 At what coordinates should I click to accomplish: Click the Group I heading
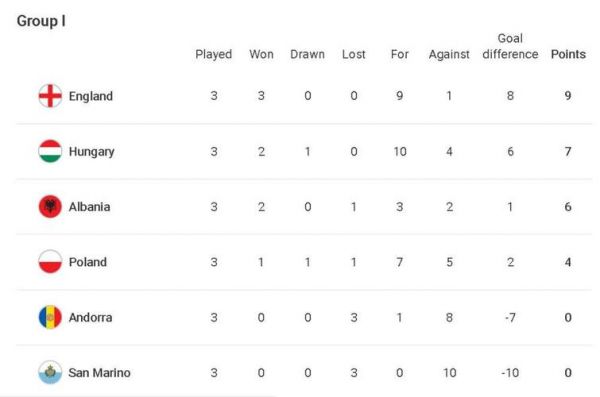pyautogui.click(x=41, y=21)
